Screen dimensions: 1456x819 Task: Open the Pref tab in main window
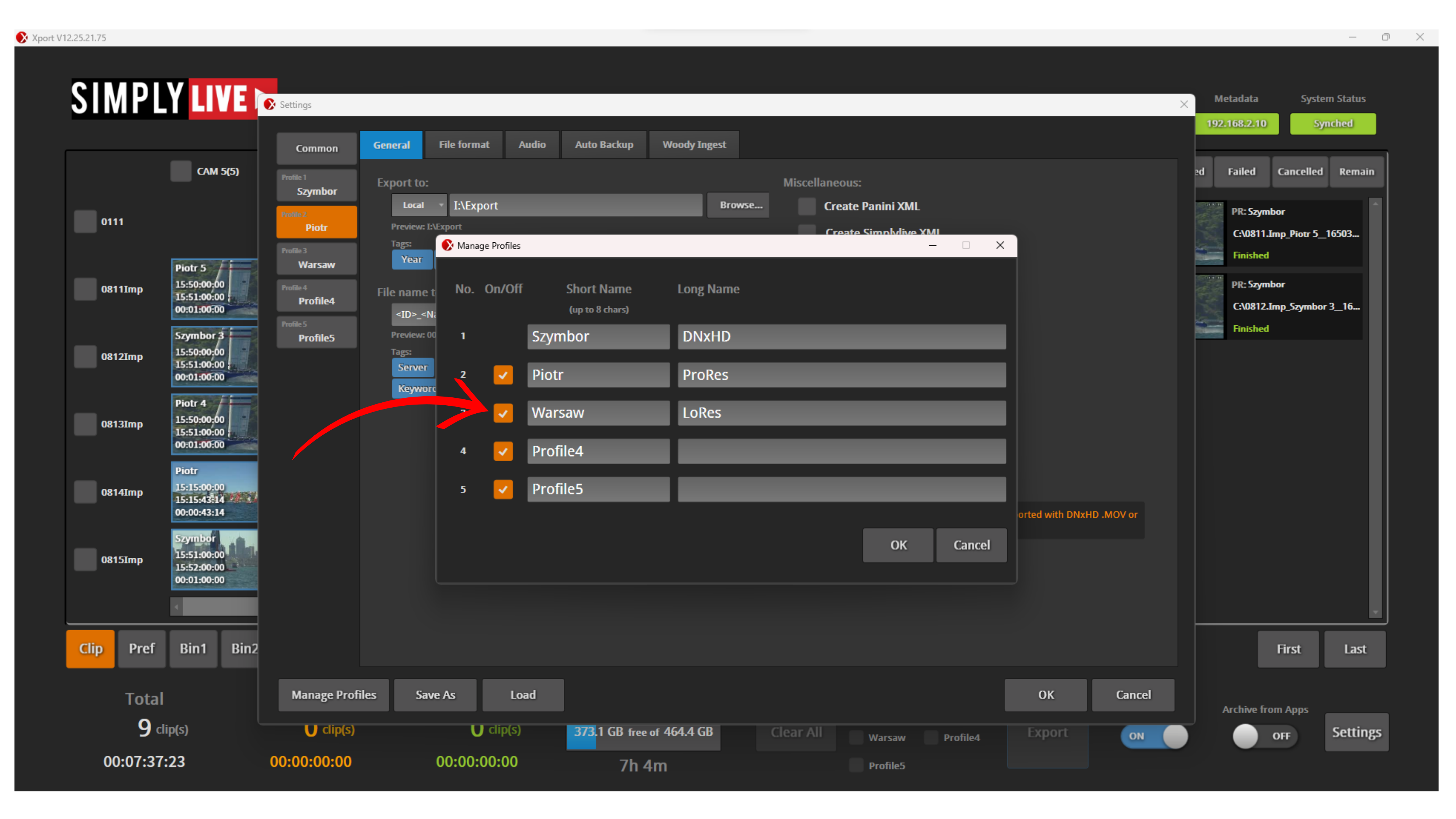coord(142,649)
